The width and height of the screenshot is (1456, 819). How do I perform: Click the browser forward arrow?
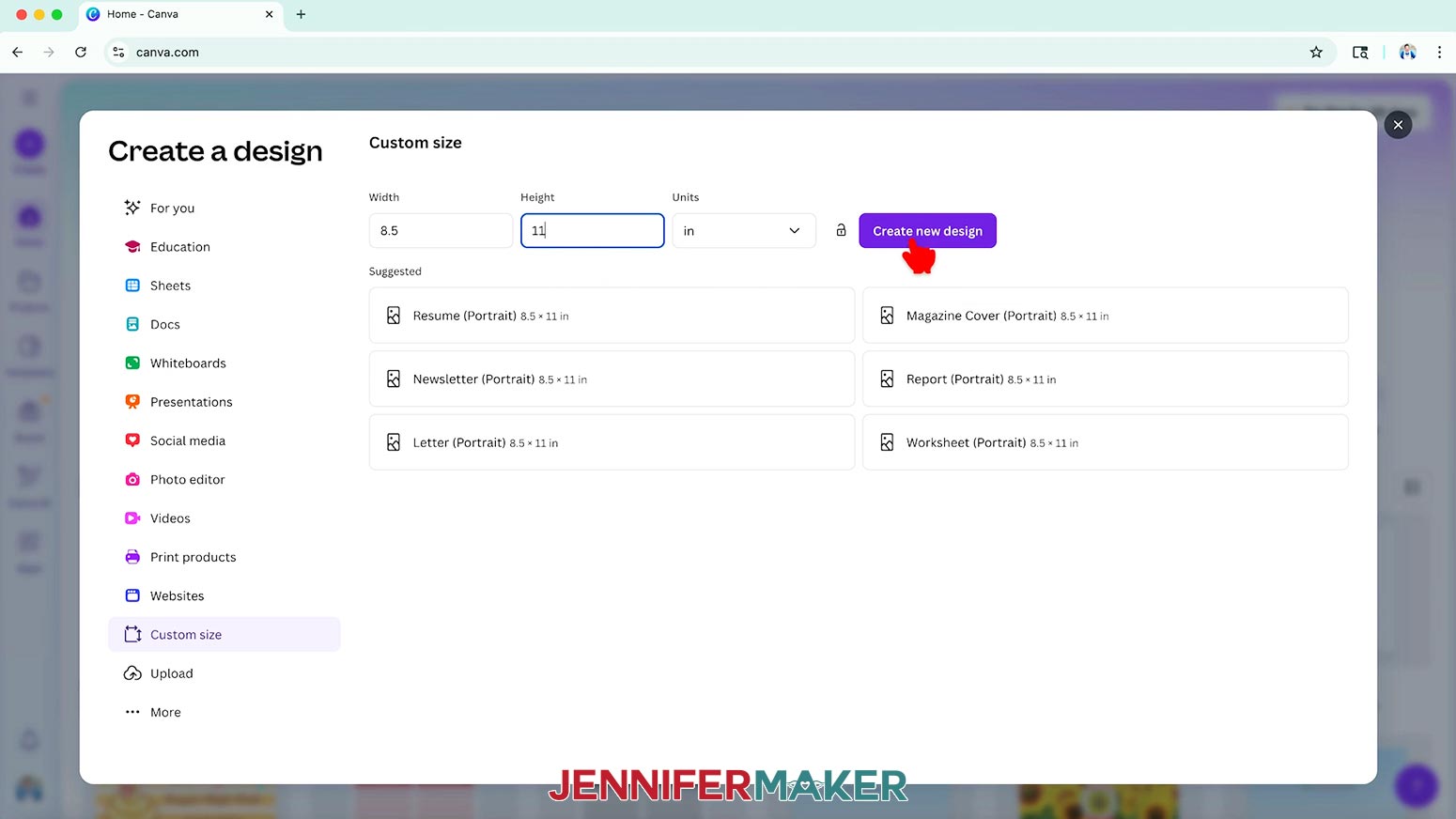pyautogui.click(x=49, y=53)
